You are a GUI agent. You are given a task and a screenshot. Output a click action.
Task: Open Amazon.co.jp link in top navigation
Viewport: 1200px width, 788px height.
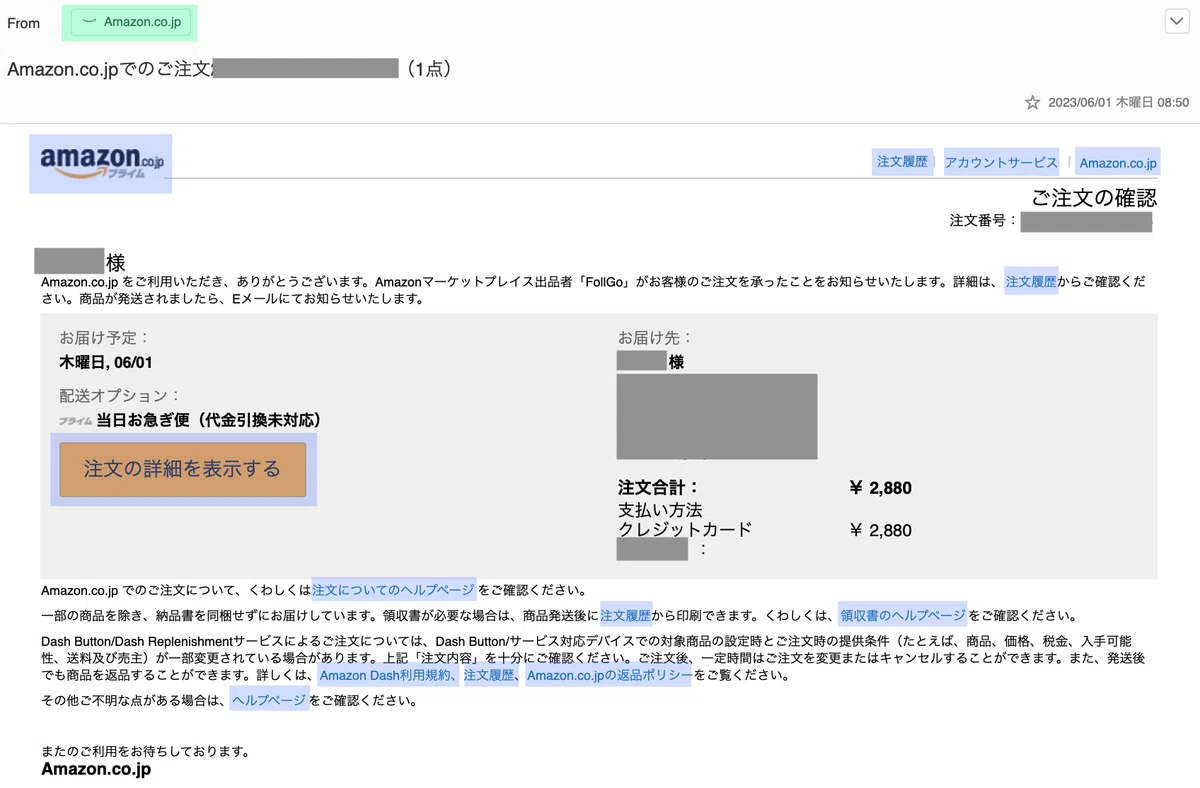tap(1118, 162)
